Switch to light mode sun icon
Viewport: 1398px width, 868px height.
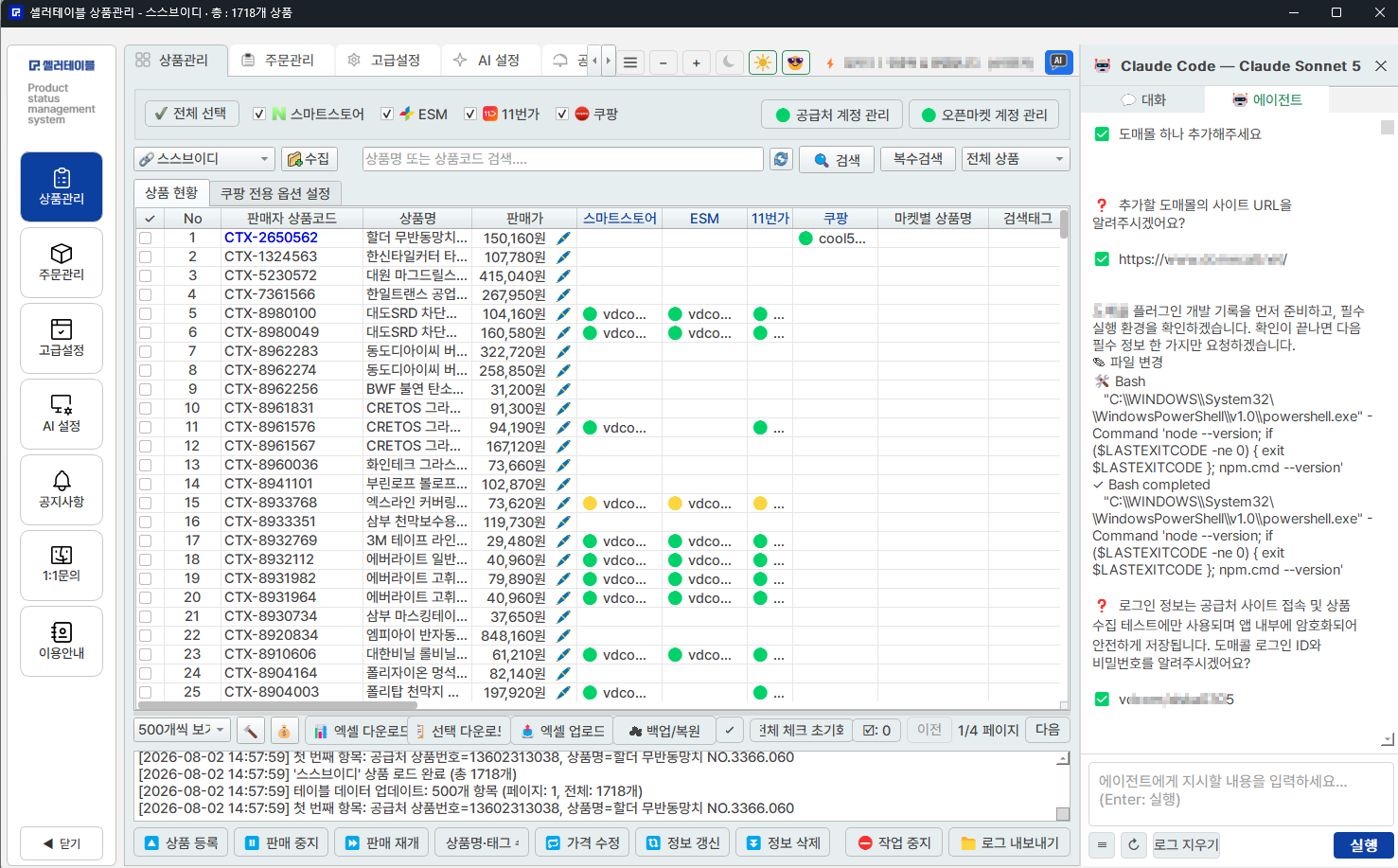[x=762, y=62]
